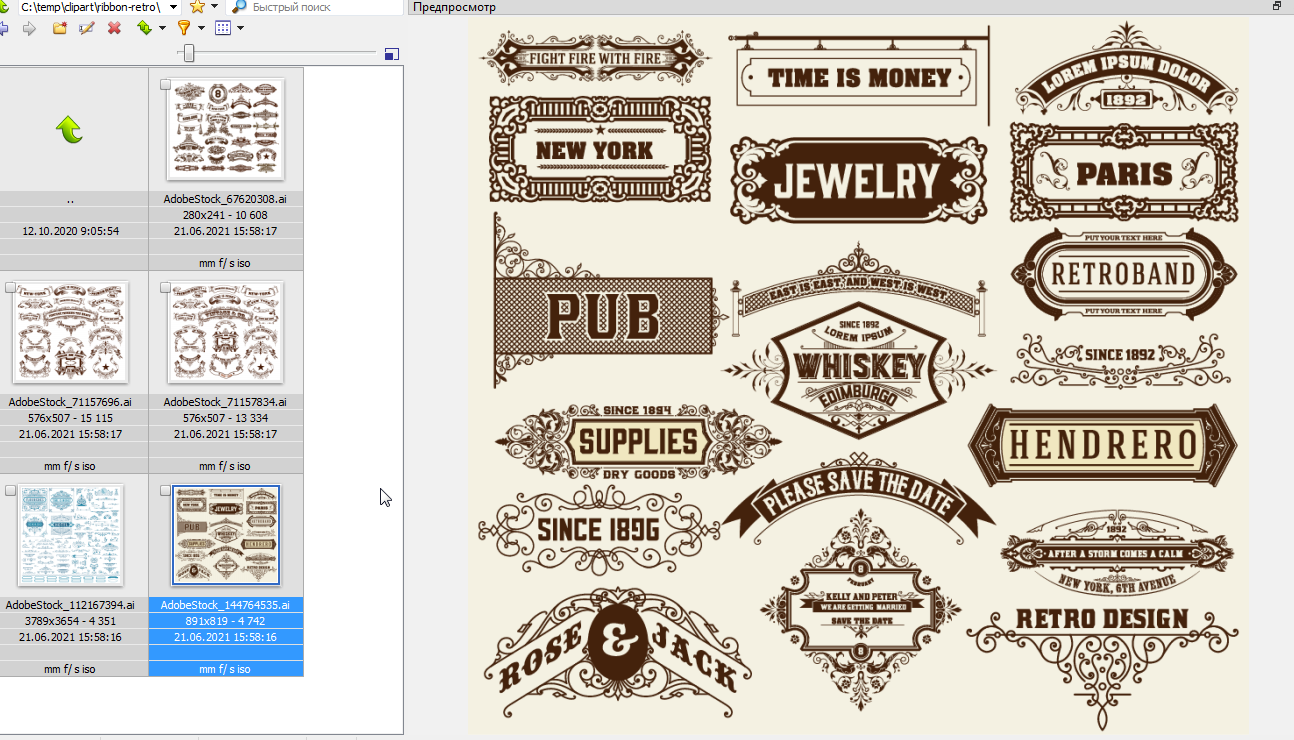Click the magnifier icon in quick search

tap(240, 7)
